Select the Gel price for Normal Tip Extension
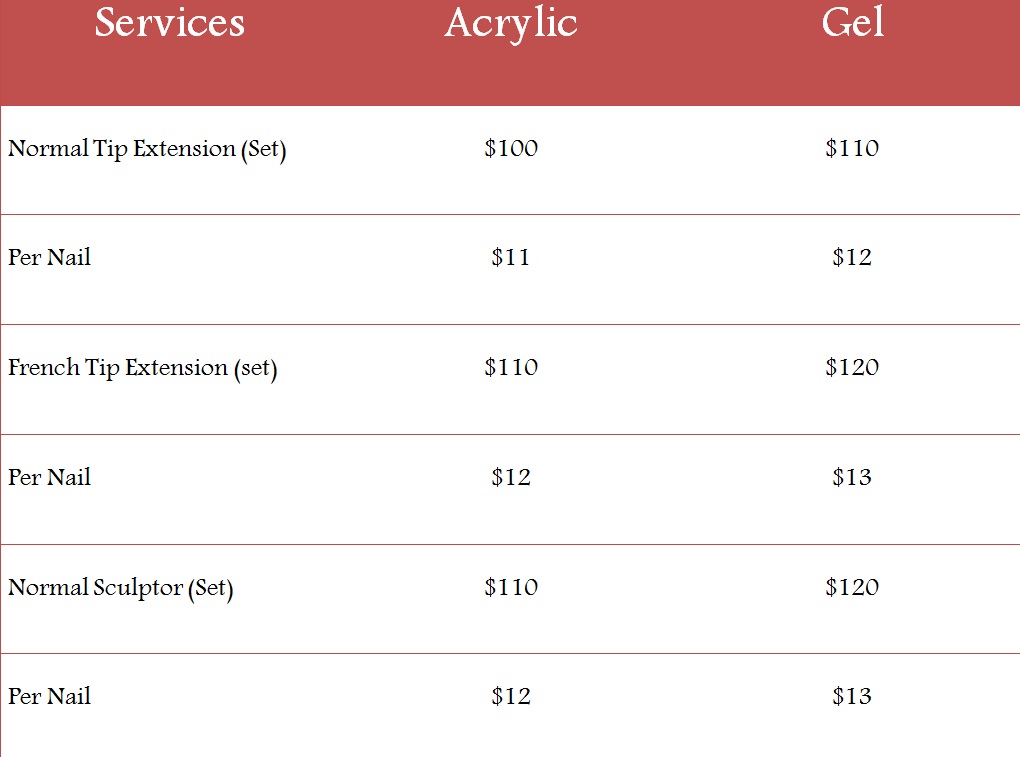Image resolution: width=1020 pixels, height=757 pixels. pyautogui.click(x=852, y=149)
